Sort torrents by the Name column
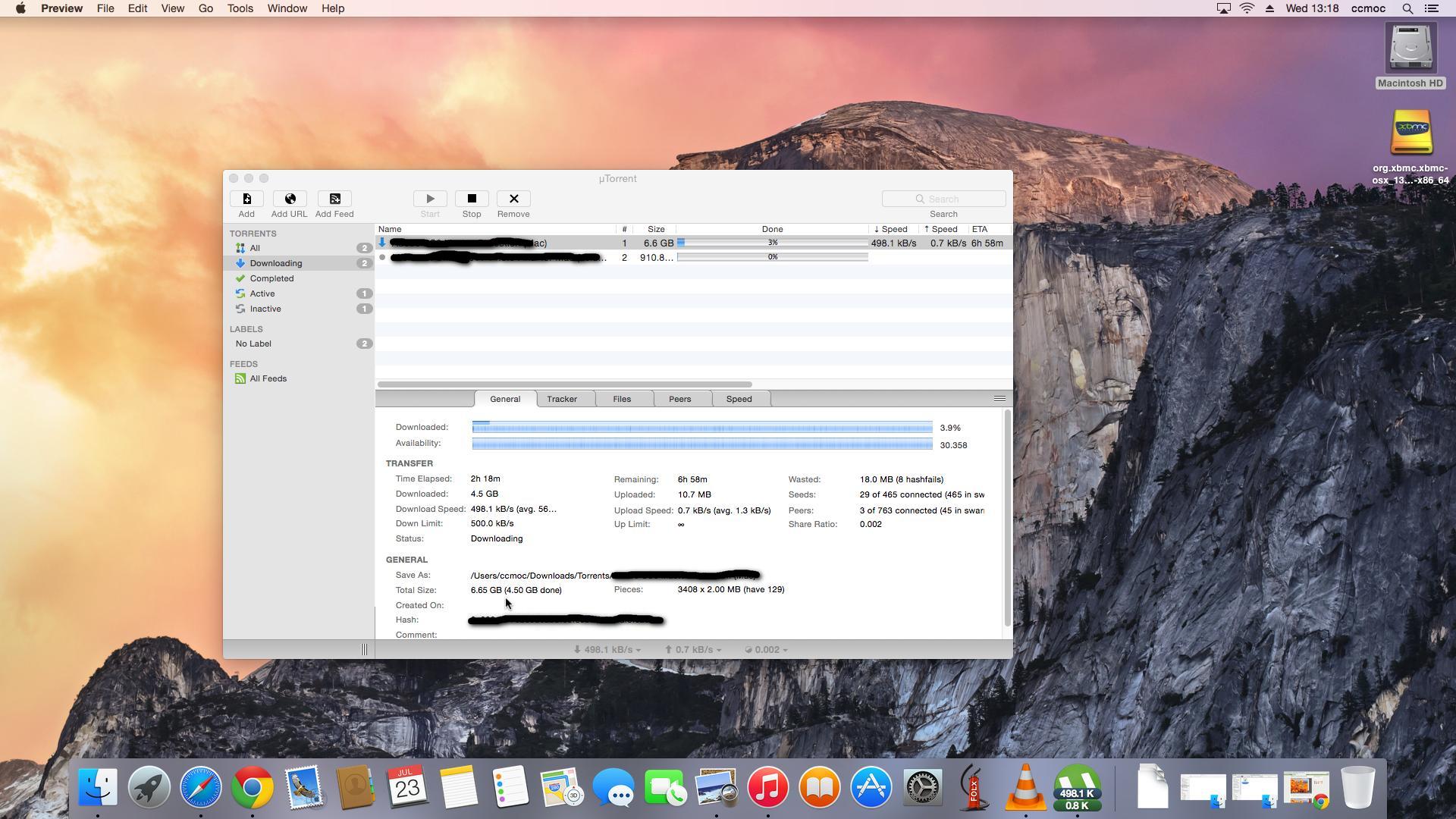The width and height of the screenshot is (1456, 819). coord(496,229)
